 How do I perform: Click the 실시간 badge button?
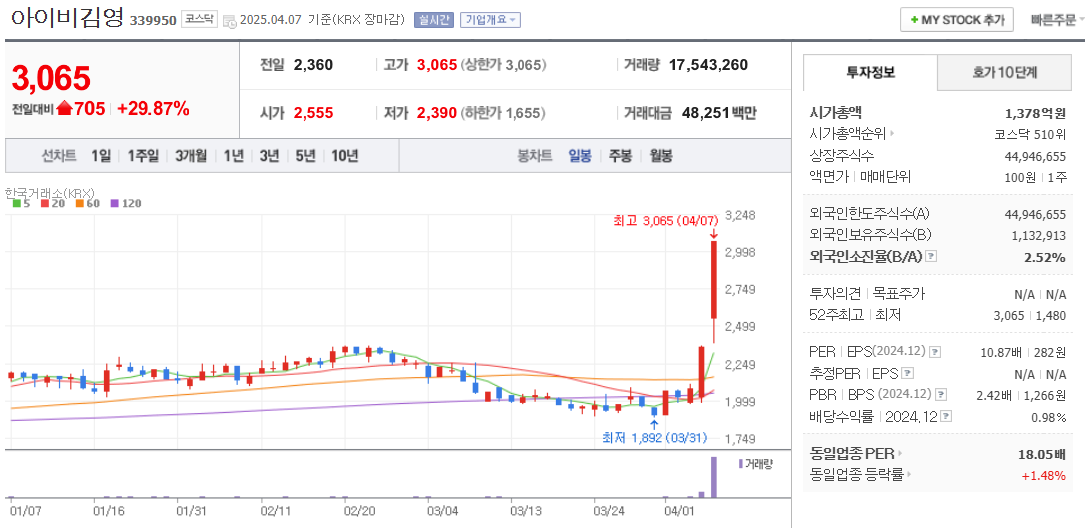pyautogui.click(x=433, y=20)
